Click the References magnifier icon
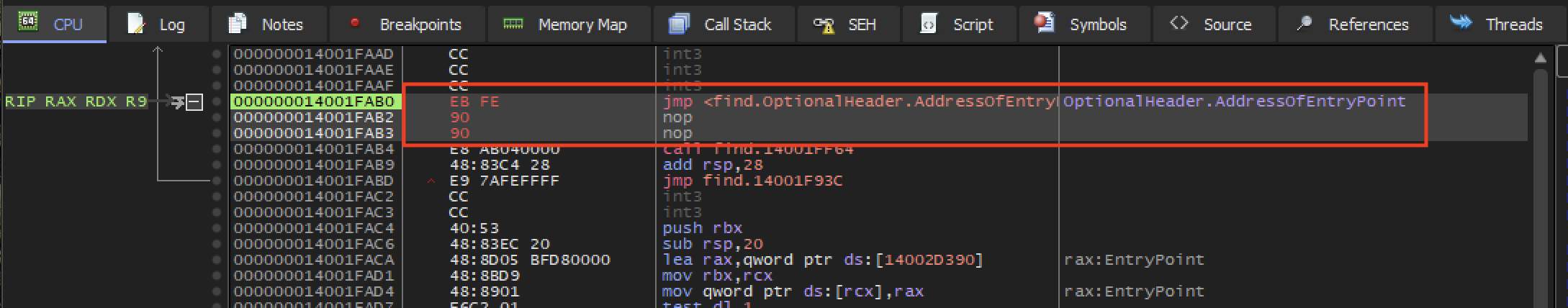Image resolution: width=1568 pixels, height=308 pixels. pos(1304,24)
